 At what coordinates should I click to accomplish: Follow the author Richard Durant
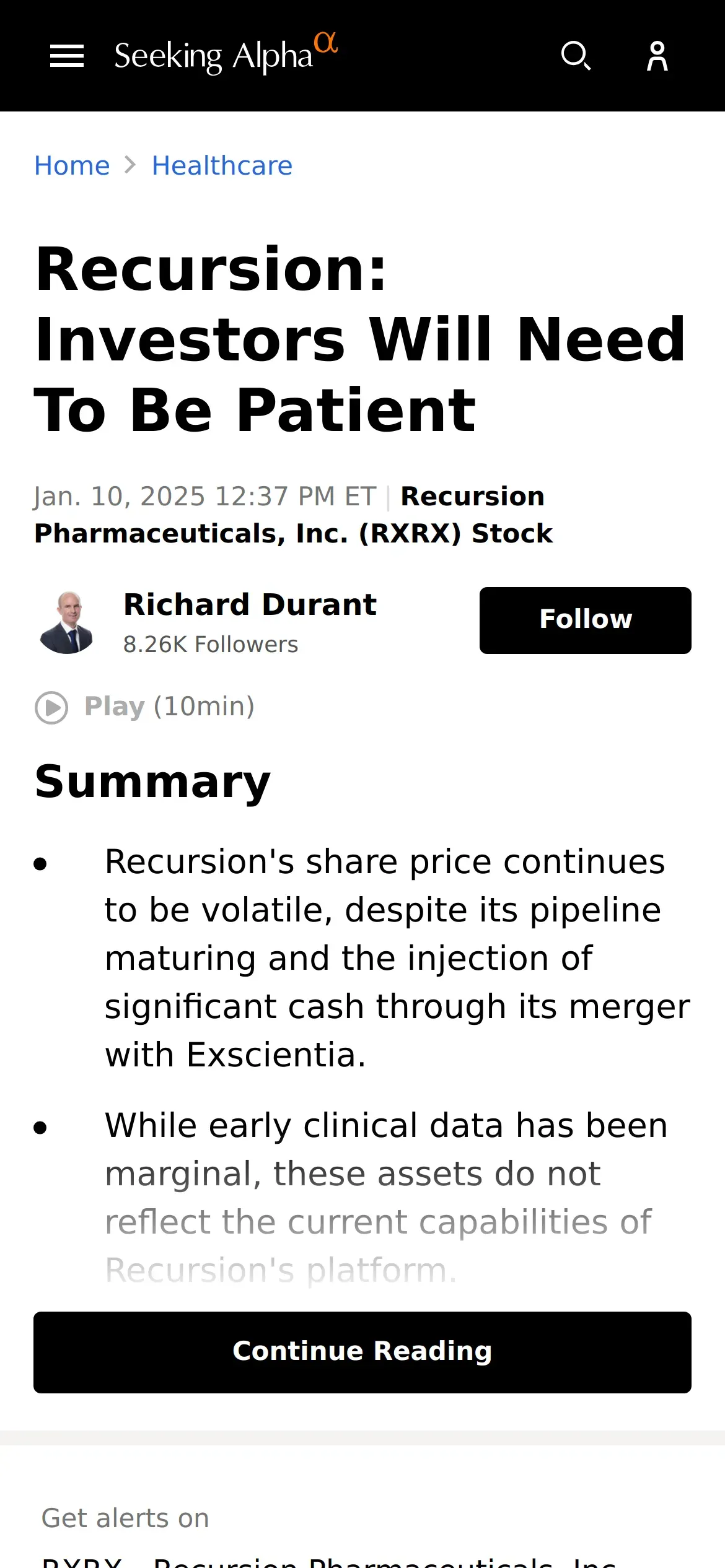pos(585,620)
